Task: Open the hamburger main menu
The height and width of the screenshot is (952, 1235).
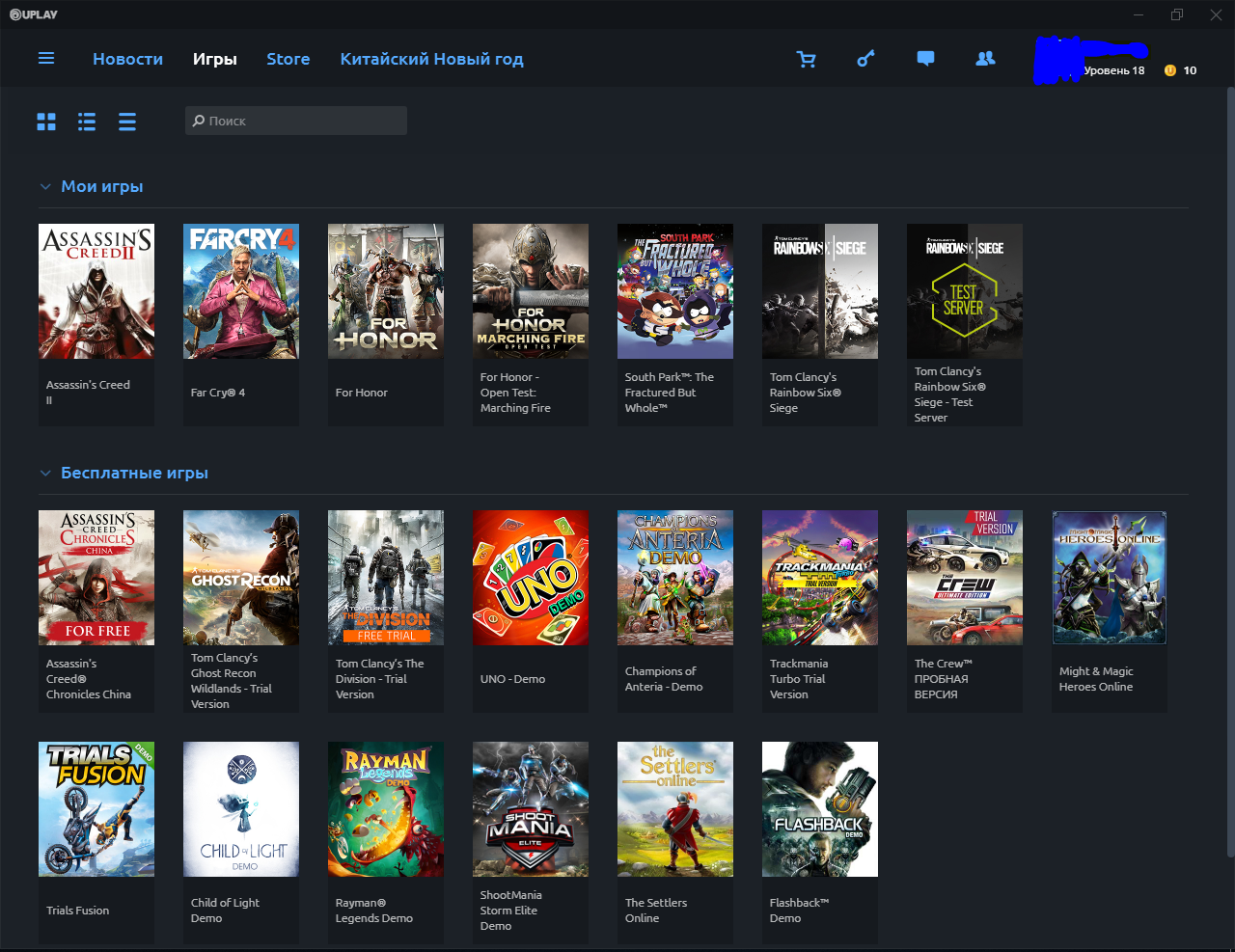Action: pos(46,59)
